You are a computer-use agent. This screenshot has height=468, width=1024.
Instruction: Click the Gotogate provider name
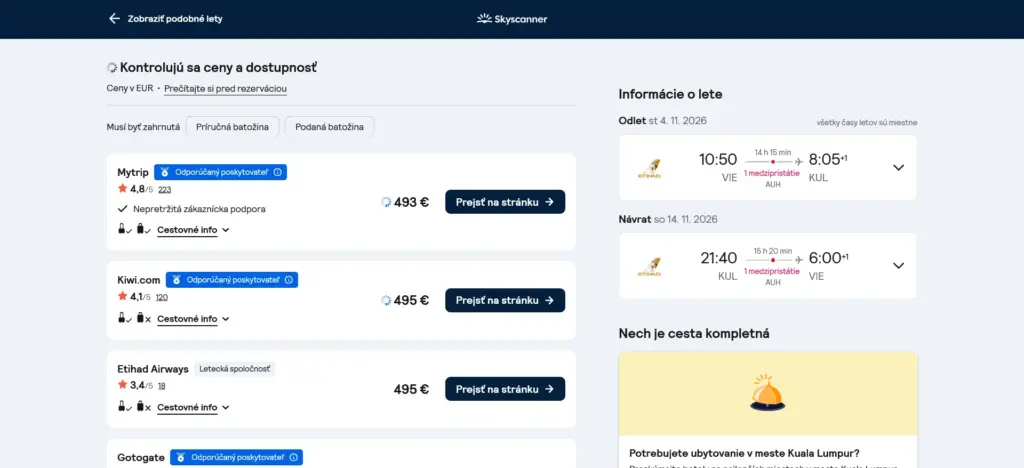tap(141, 458)
